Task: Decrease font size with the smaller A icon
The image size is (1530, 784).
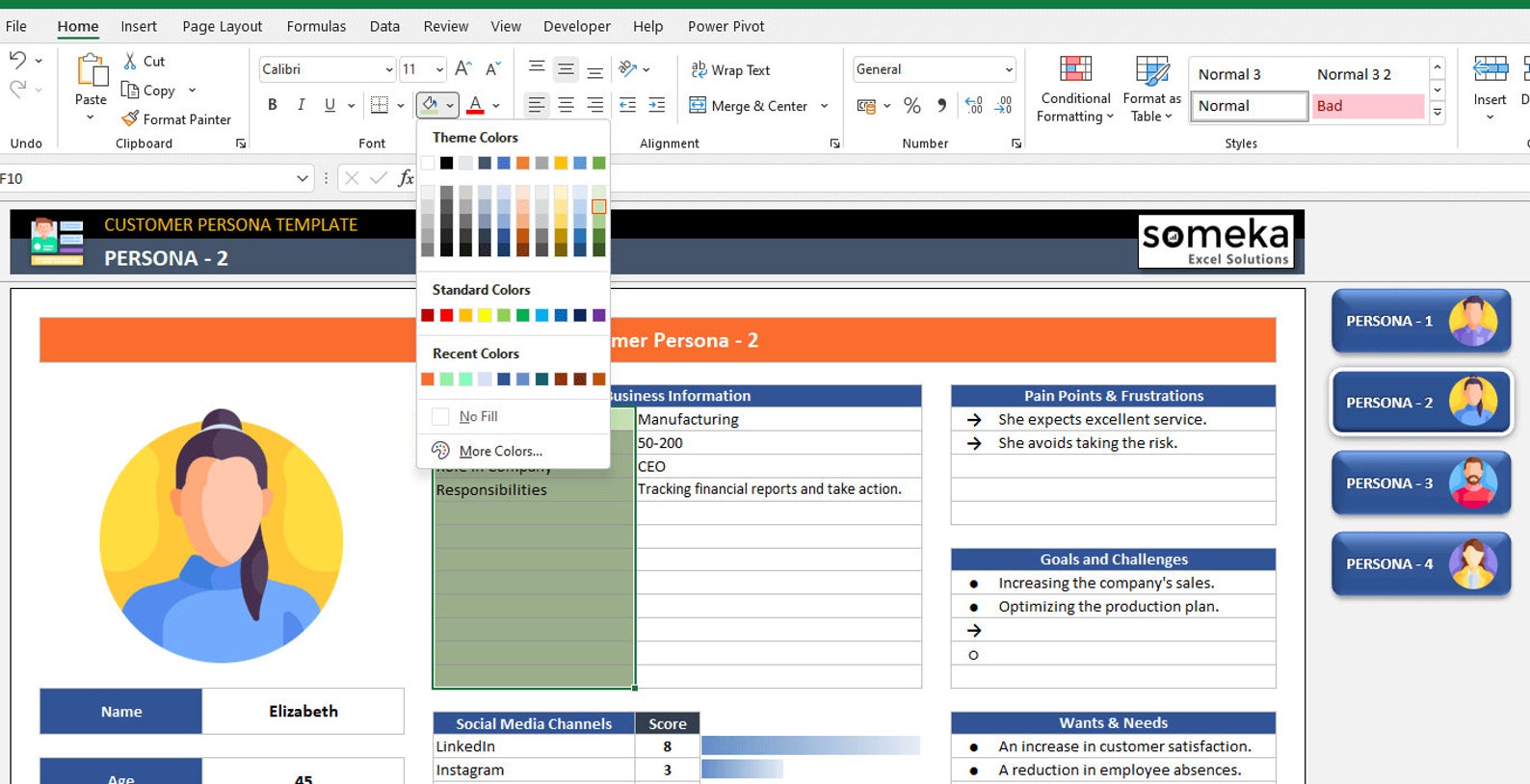Action: click(x=492, y=68)
